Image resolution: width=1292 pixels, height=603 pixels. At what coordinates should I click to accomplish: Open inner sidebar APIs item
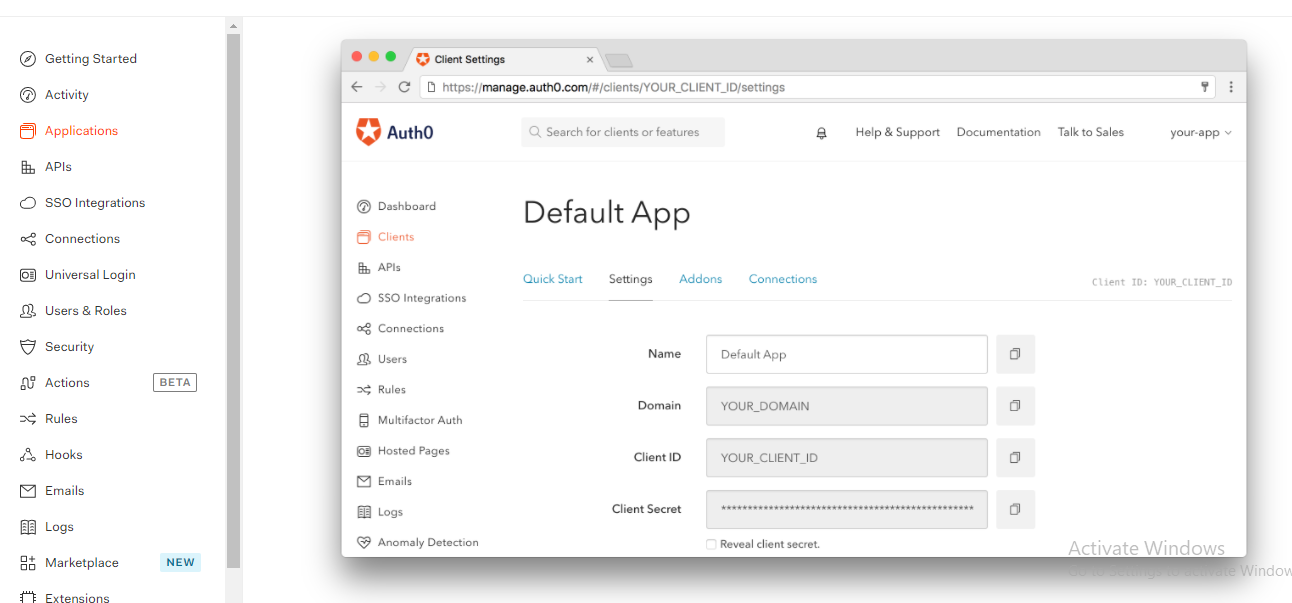(x=379, y=267)
